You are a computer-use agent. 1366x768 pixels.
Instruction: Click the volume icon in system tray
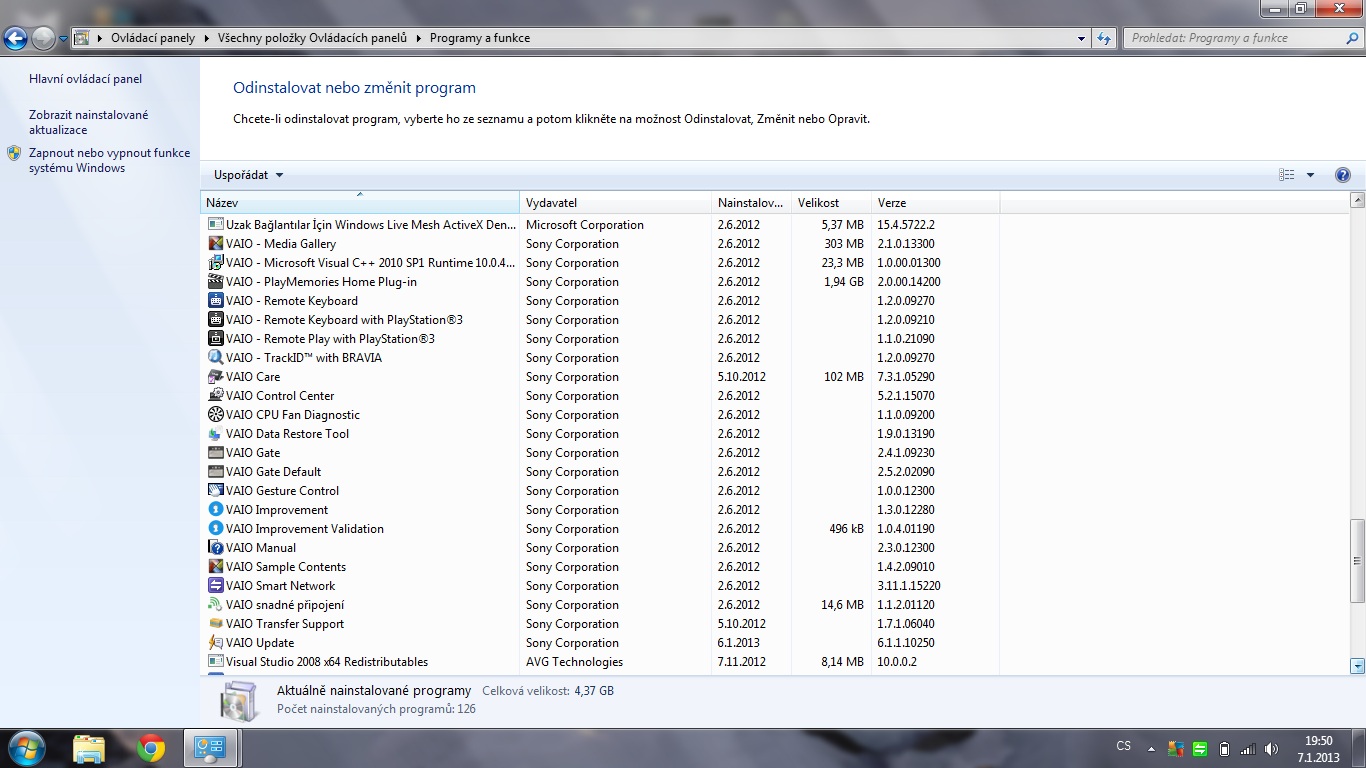click(x=1271, y=748)
